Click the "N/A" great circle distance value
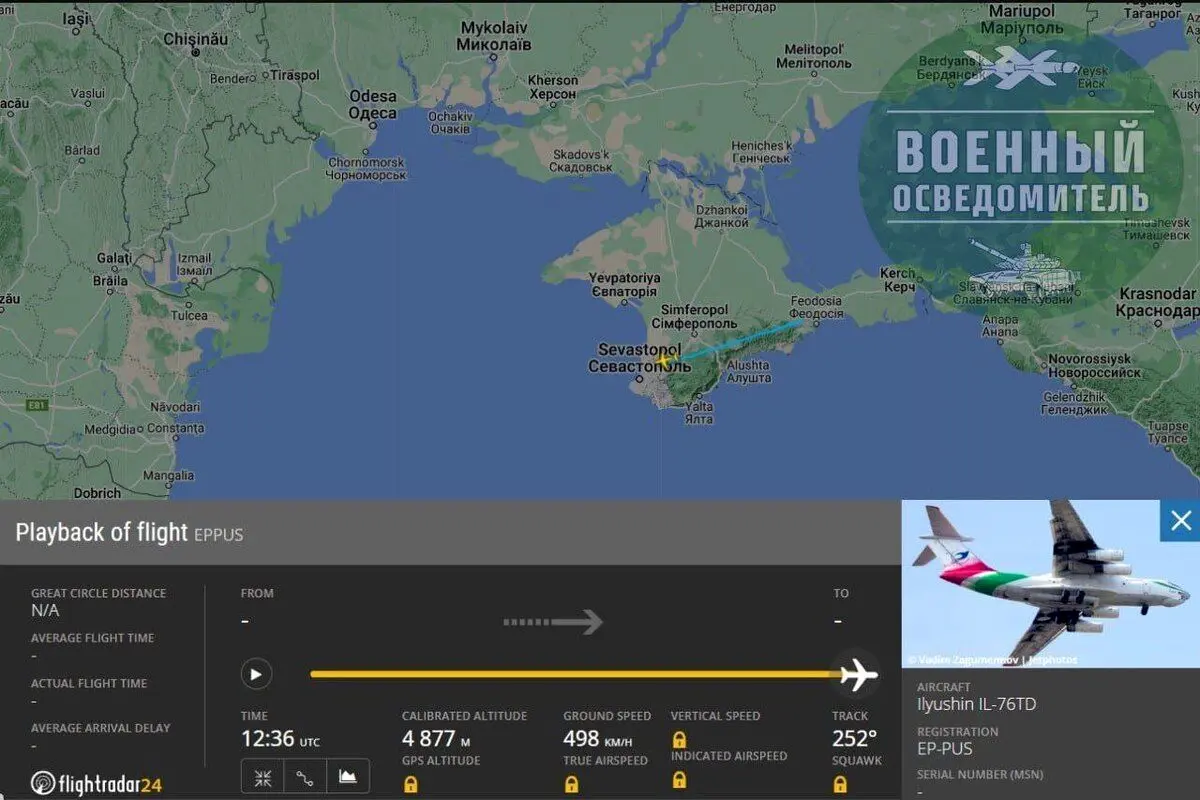 tap(45, 610)
